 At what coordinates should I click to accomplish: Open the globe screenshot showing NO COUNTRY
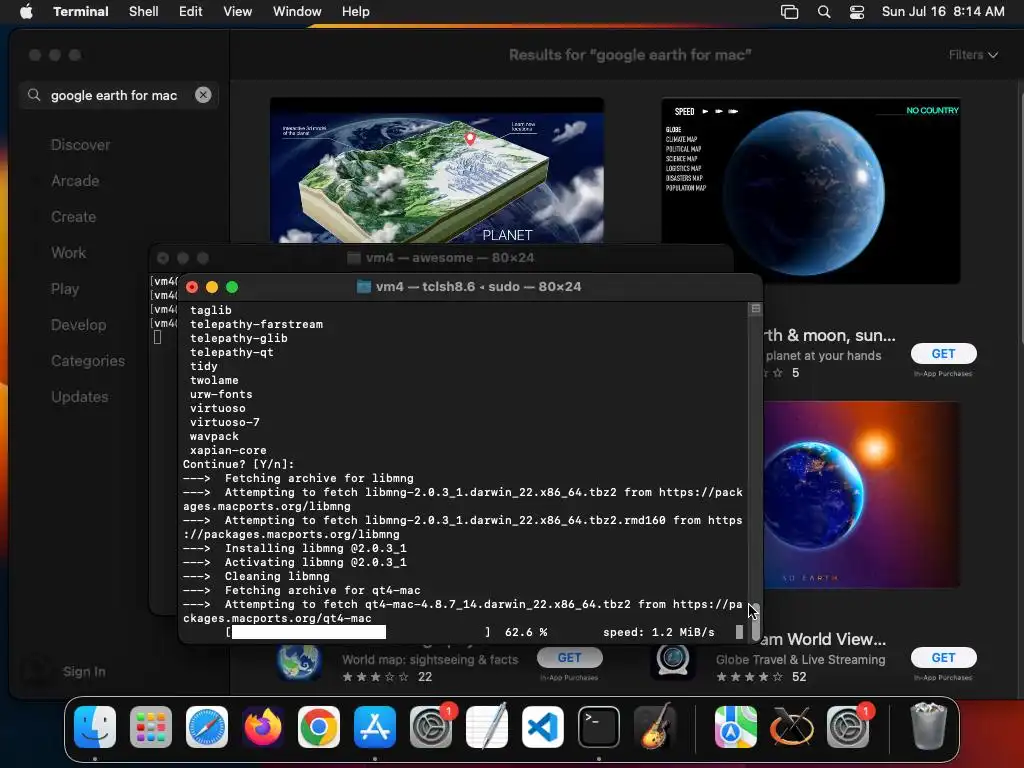pos(810,191)
